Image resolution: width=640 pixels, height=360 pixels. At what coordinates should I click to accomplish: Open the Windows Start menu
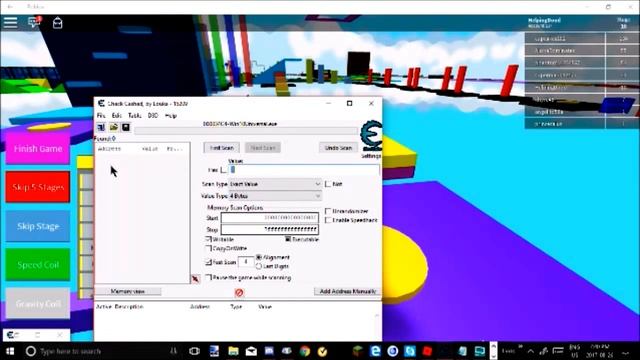[x=10, y=351]
